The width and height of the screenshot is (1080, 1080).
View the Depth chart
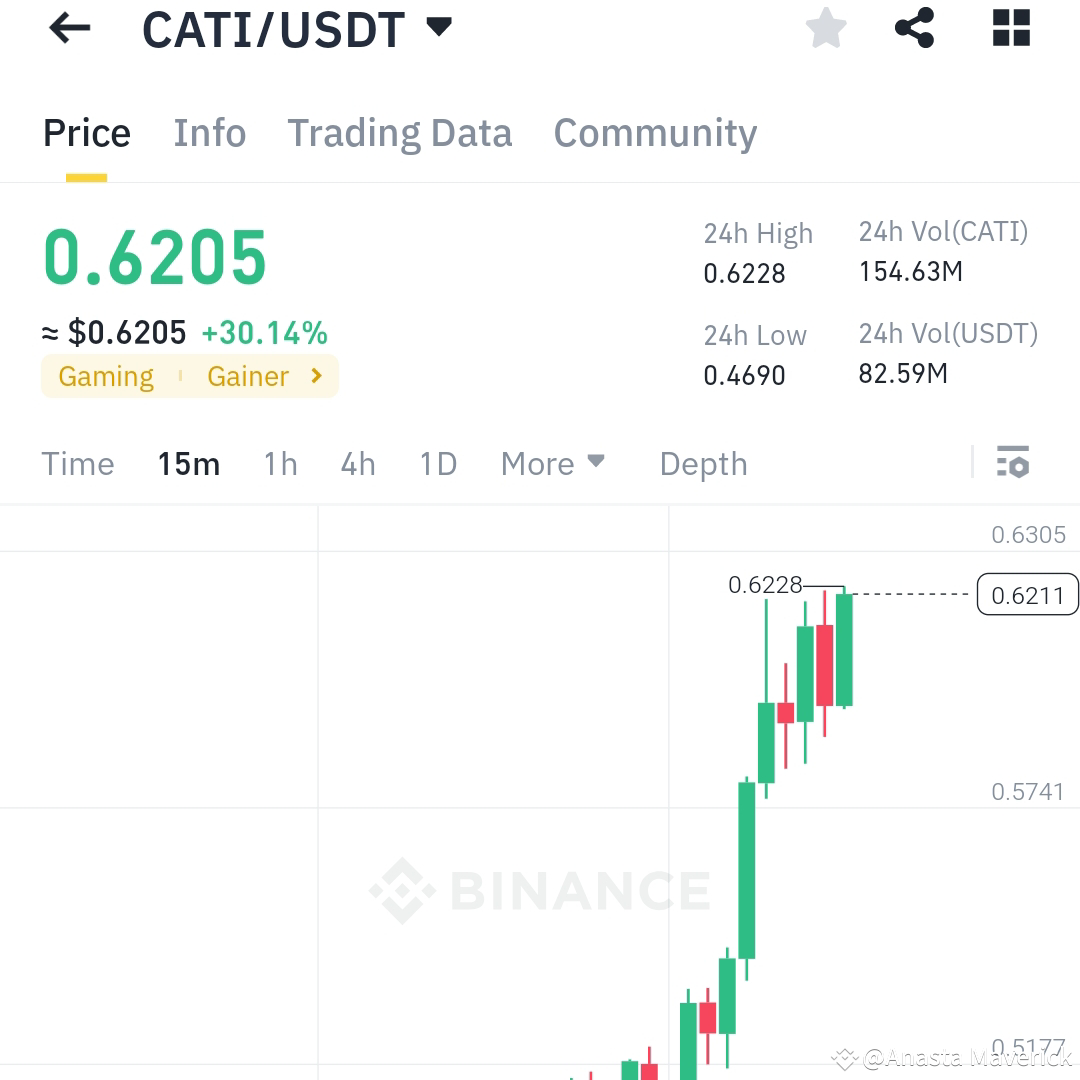click(703, 463)
